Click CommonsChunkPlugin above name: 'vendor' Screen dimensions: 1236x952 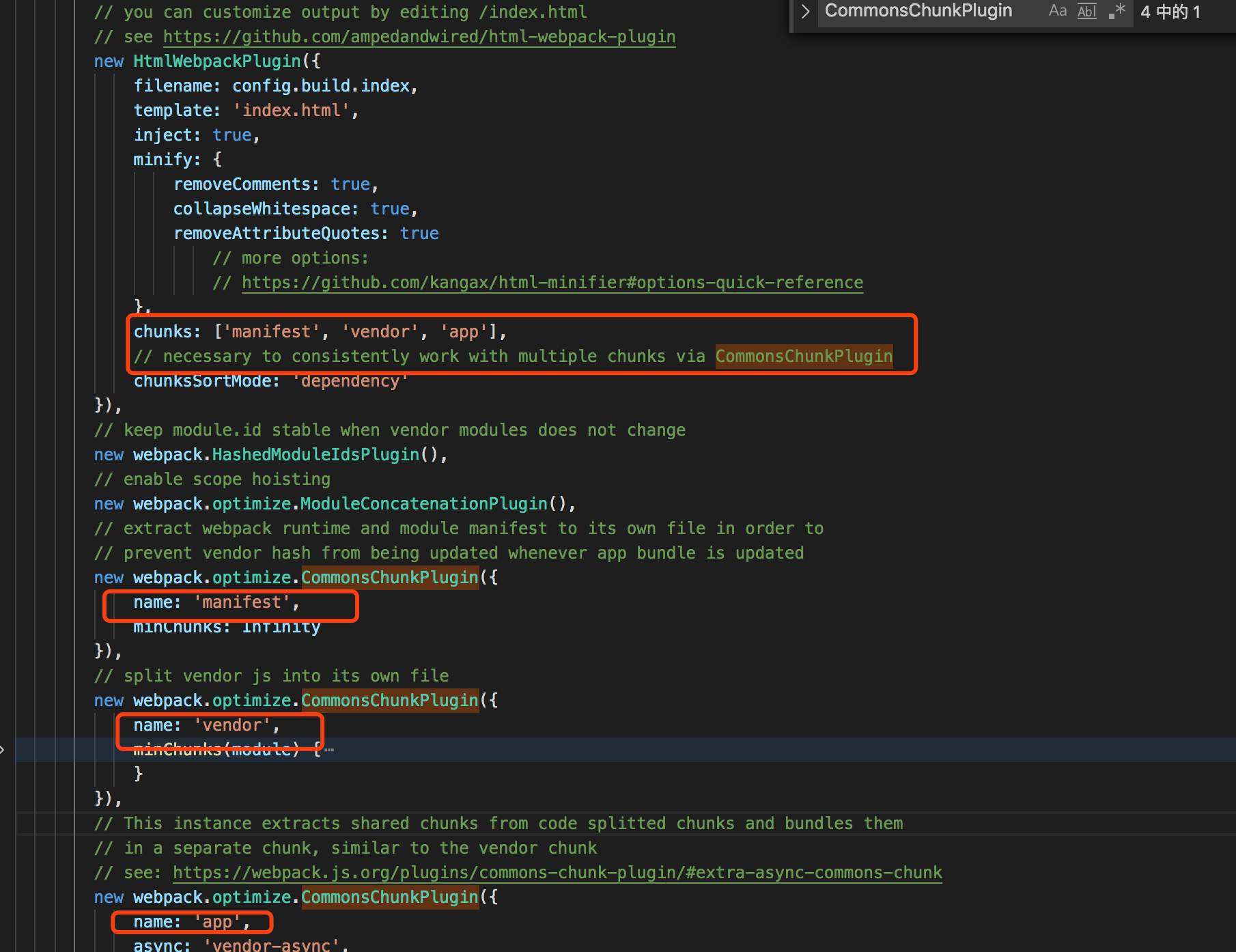390,701
